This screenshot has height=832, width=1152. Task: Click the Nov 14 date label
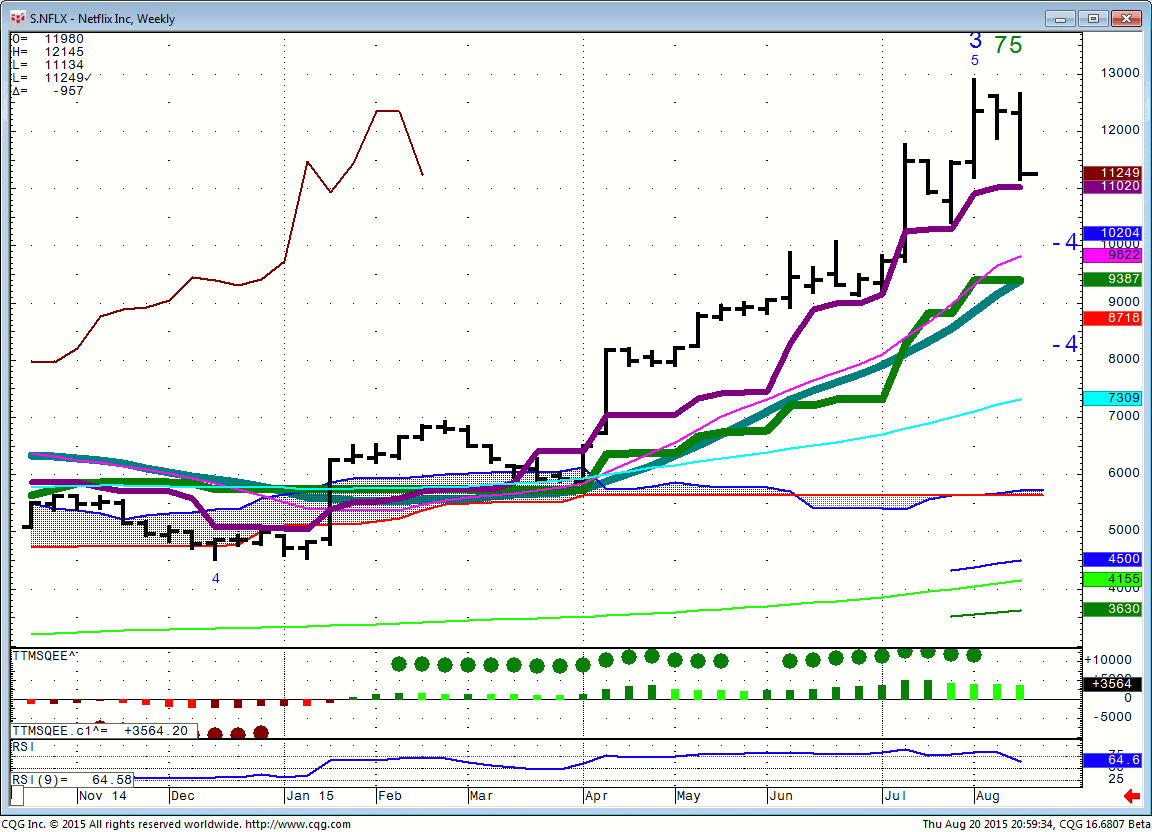tap(103, 796)
